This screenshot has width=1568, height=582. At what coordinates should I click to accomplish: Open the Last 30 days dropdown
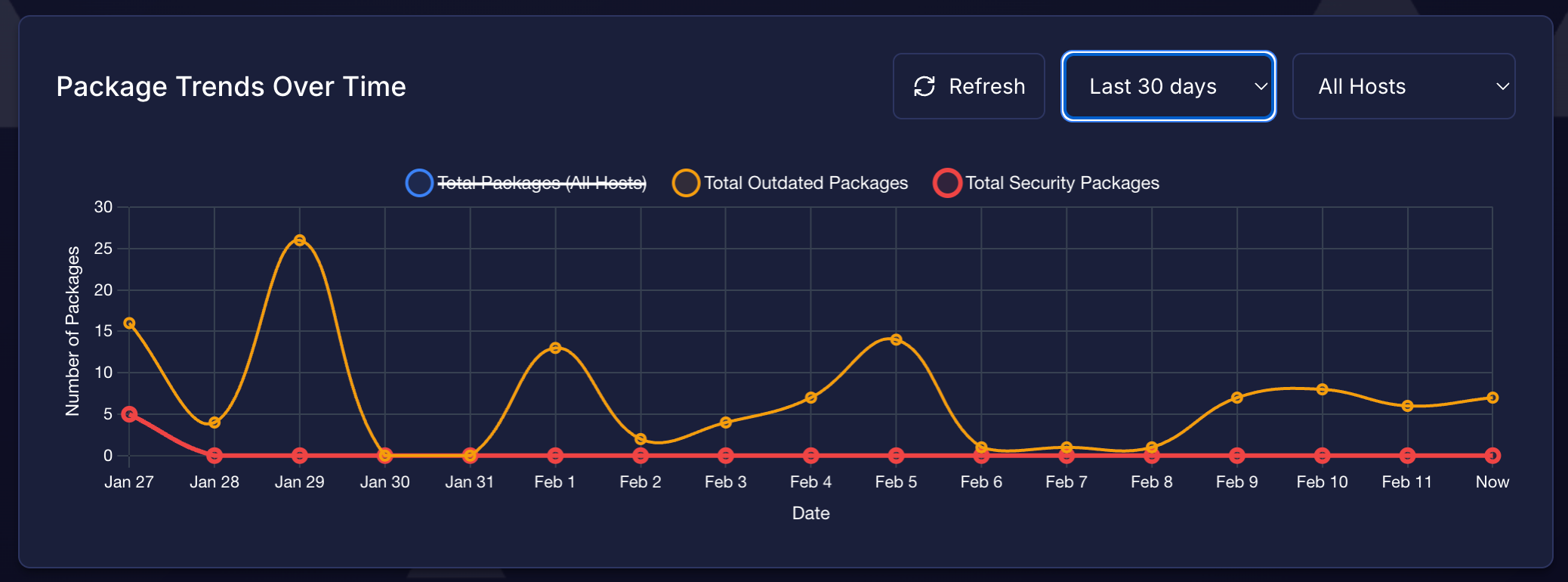[1168, 87]
